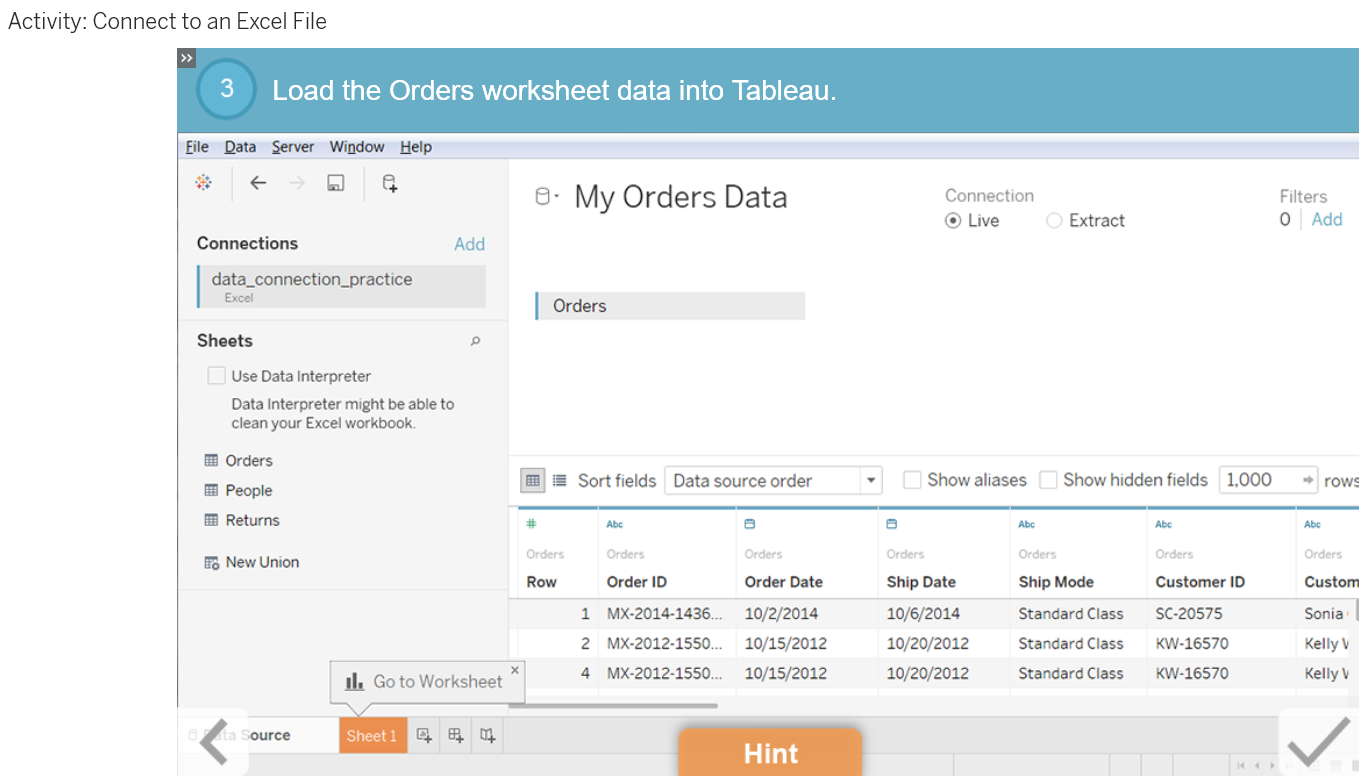Click the Abc type icon above Customer ID
Screen dimensions: 1359x781
point(1164,524)
